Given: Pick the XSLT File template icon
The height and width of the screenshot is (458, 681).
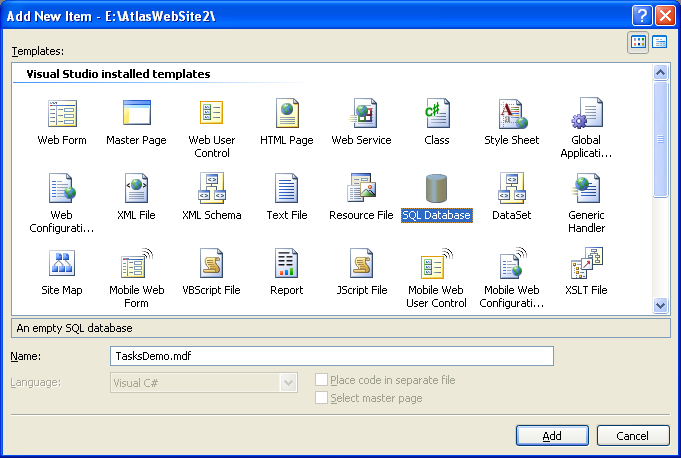Looking at the screenshot, I should tap(587, 263).
